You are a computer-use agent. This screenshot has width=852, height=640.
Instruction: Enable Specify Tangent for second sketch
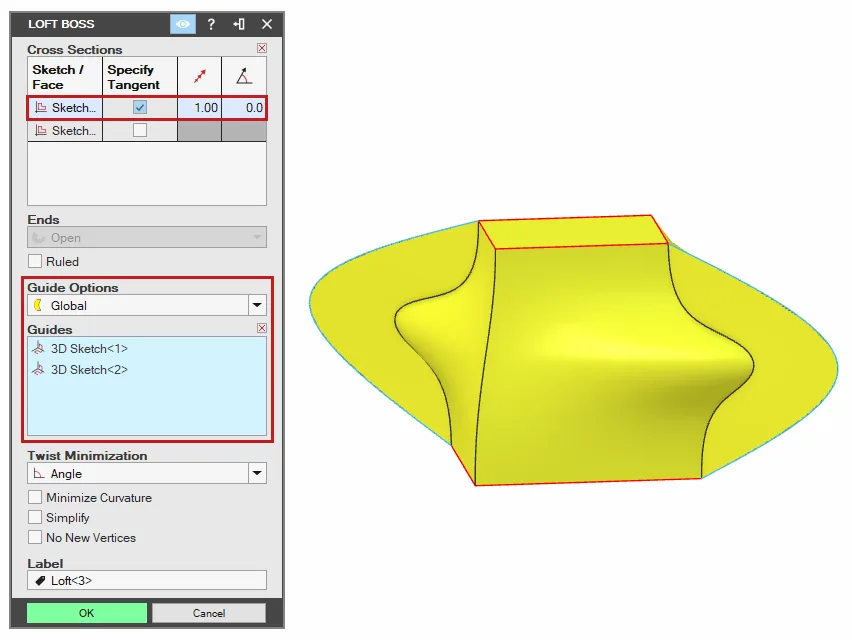point(140,130)
